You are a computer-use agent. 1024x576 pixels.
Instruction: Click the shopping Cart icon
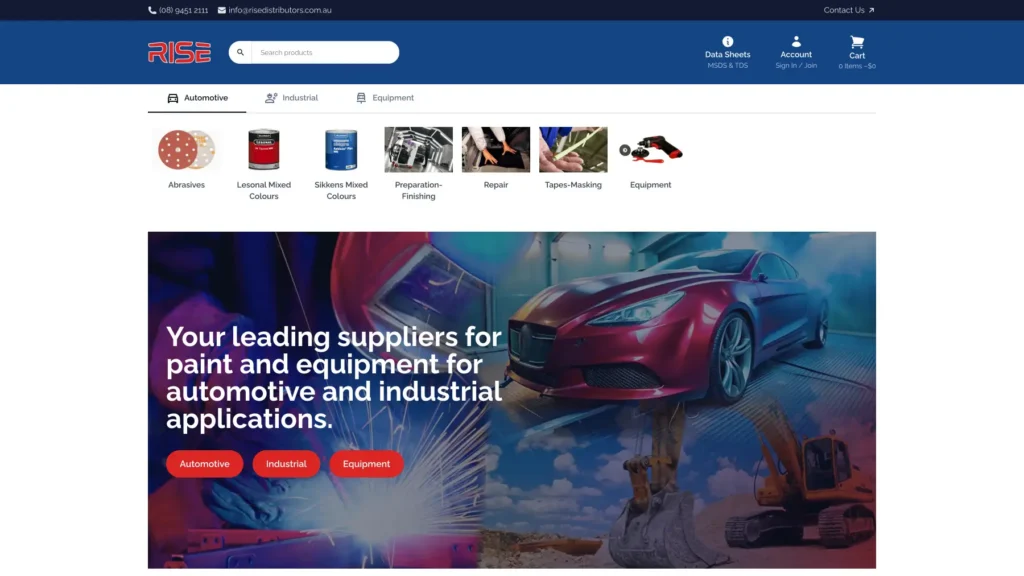(857, 42)
